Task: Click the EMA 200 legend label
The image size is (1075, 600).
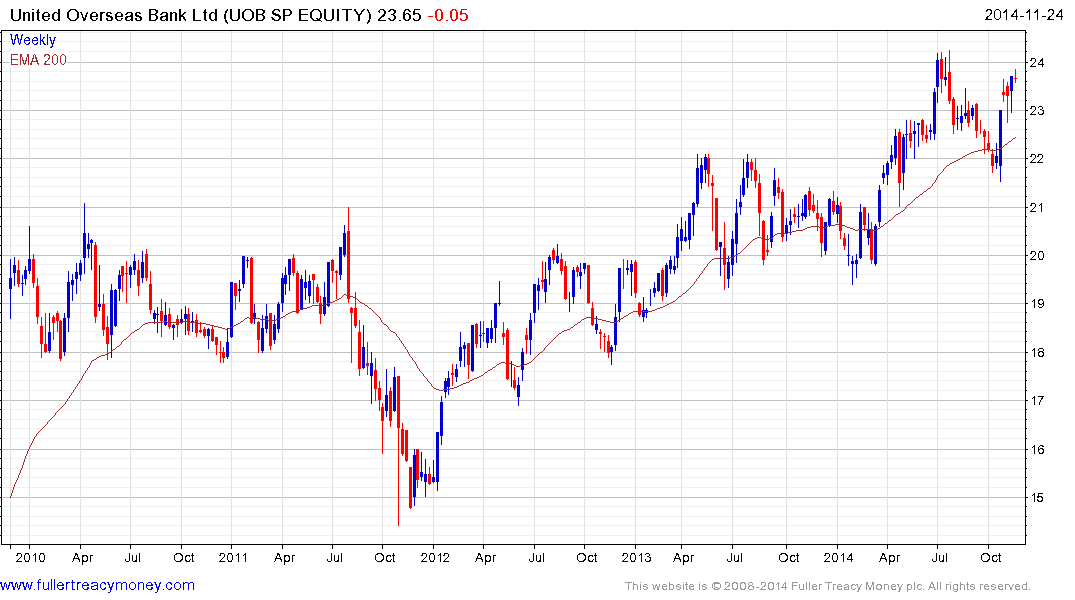Action: pyautogui.click(x=38, y=60)
